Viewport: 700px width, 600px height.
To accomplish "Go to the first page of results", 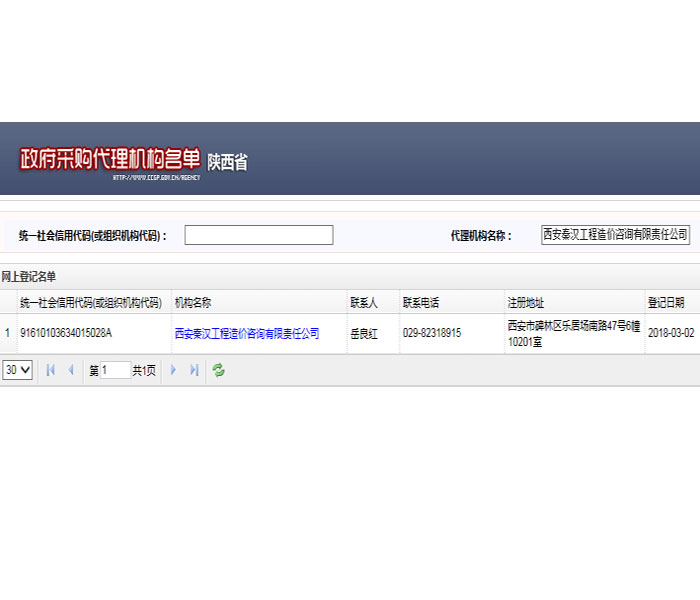I will [51, 370].
